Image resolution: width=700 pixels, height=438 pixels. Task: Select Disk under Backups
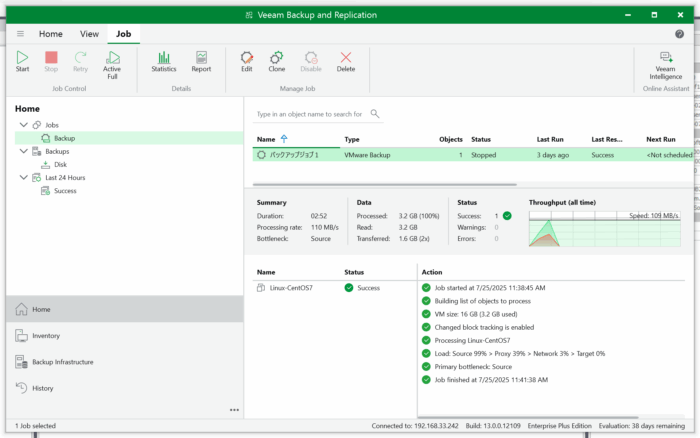coord(60,165)
